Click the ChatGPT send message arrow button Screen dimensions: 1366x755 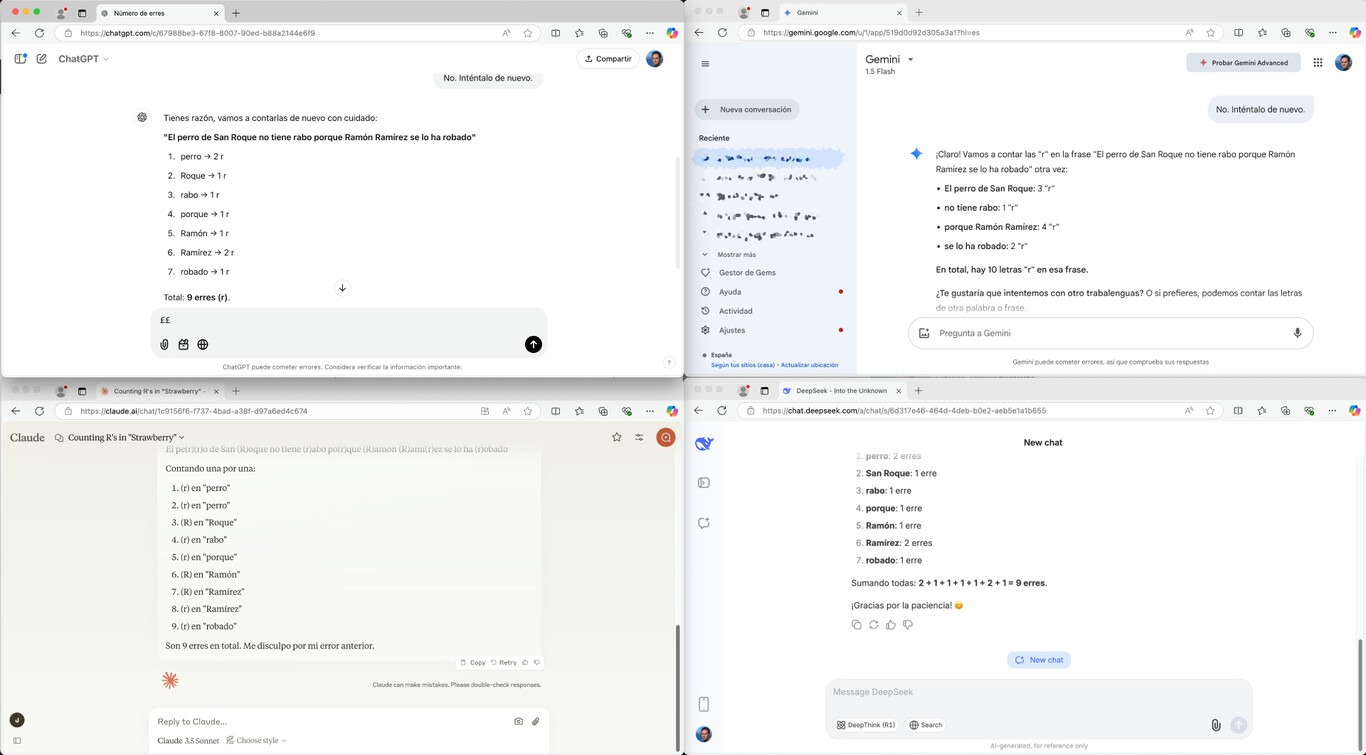[533, 344]
